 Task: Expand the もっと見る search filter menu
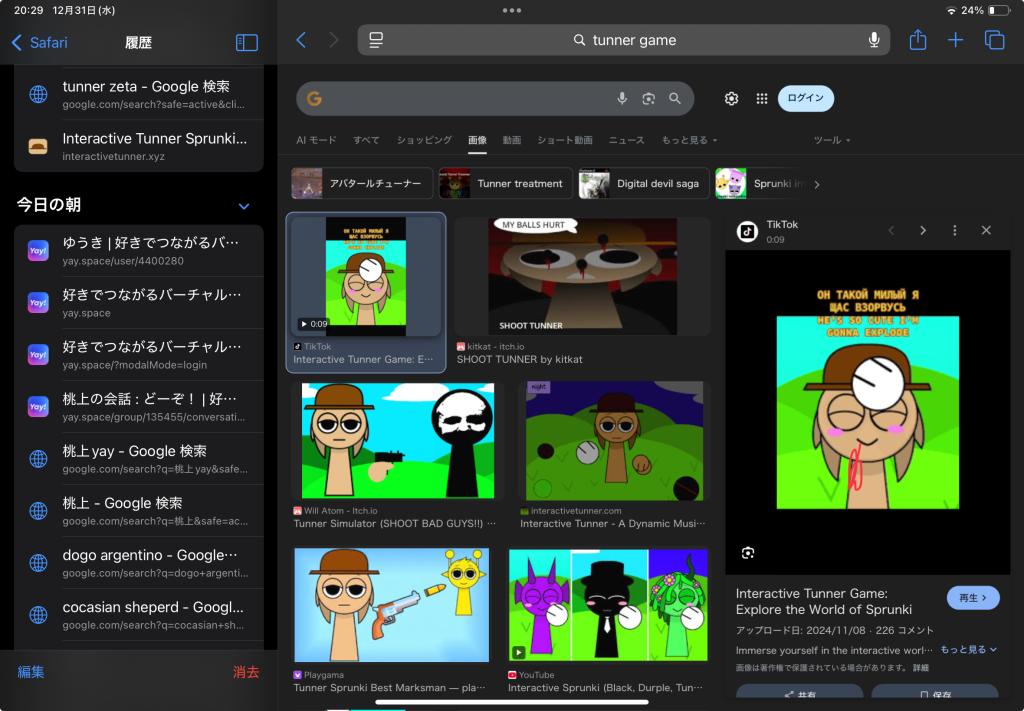click(689, 140)
